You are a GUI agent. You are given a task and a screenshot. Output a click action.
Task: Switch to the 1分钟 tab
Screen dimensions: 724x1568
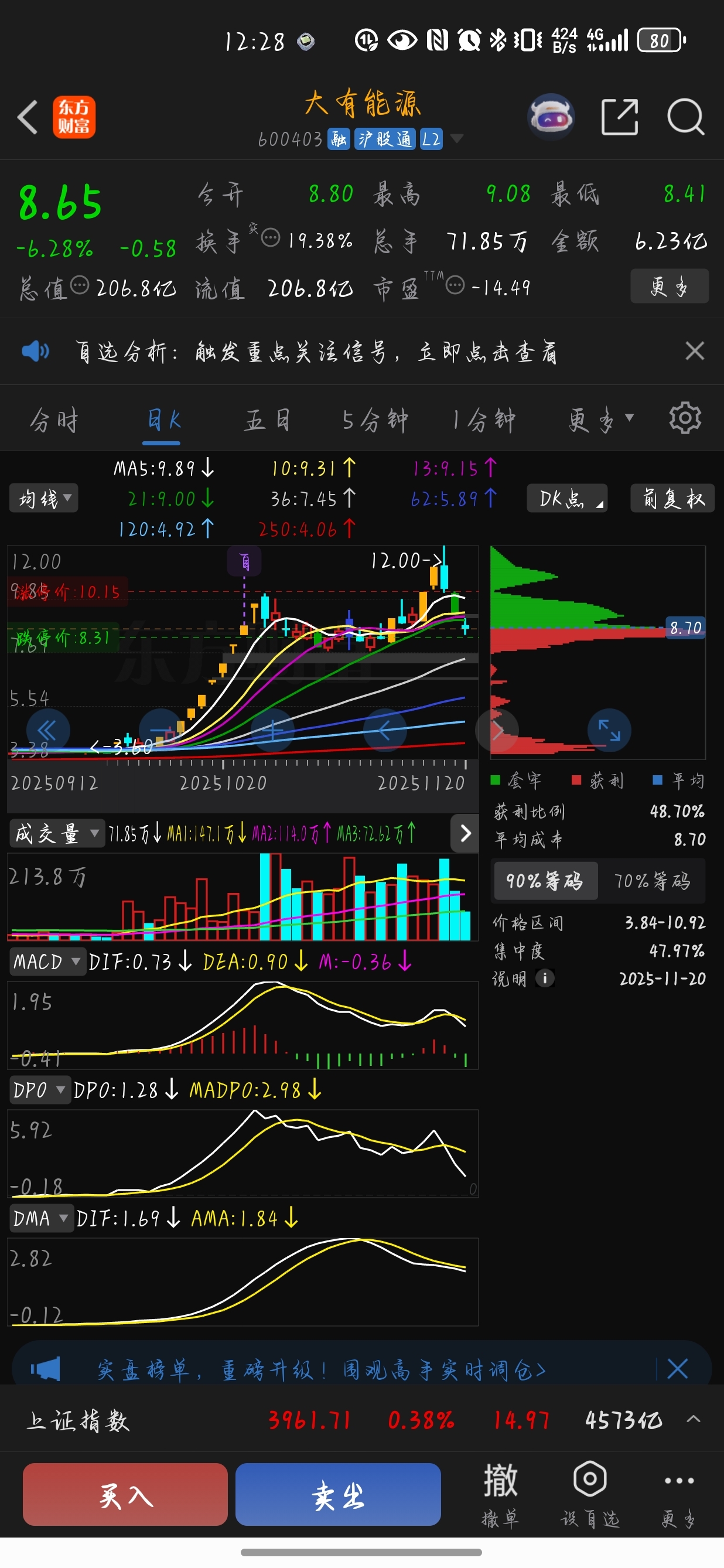(x=484, y=420)
